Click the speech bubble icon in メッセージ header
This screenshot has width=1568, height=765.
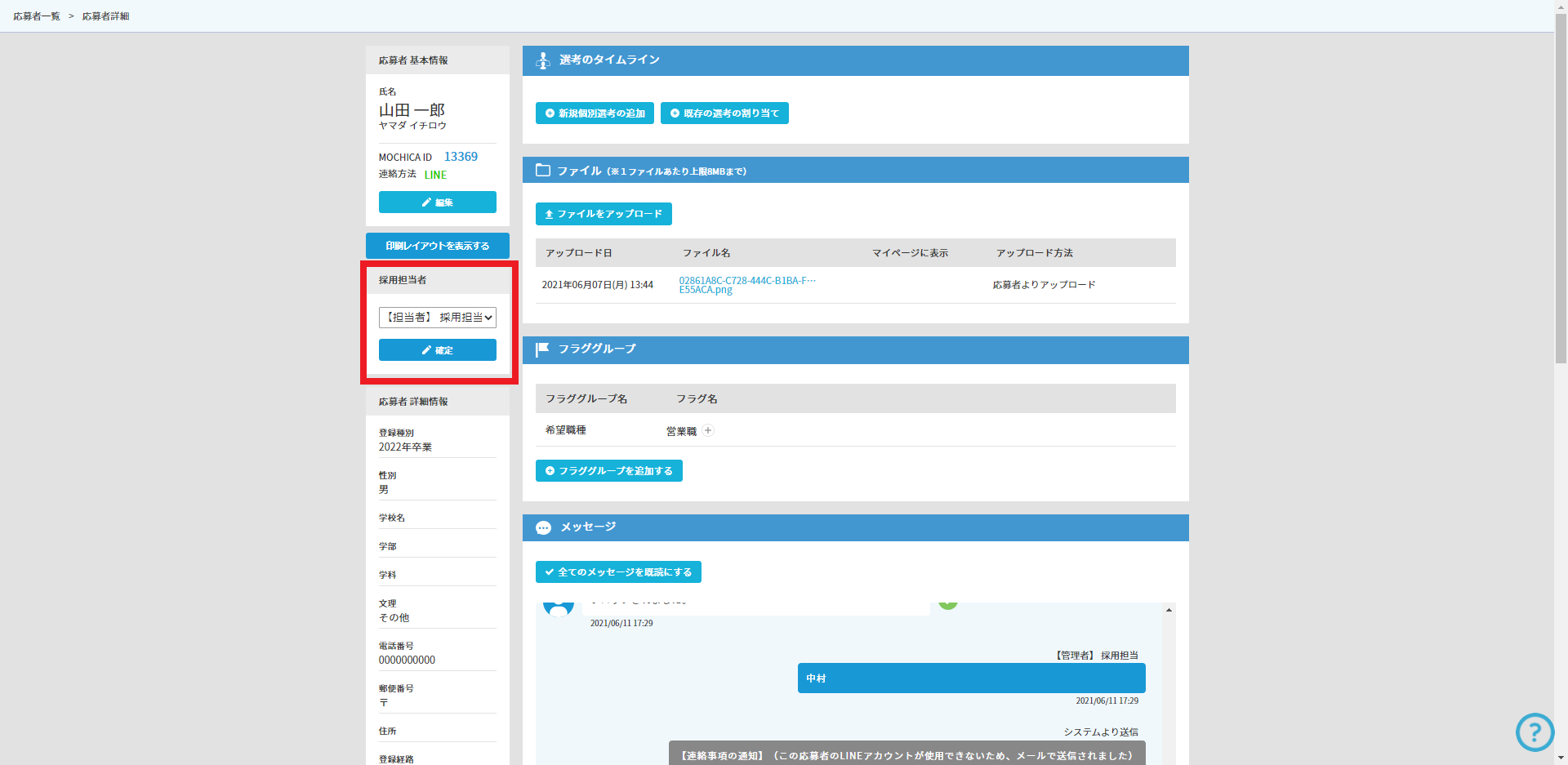(543, 528)
